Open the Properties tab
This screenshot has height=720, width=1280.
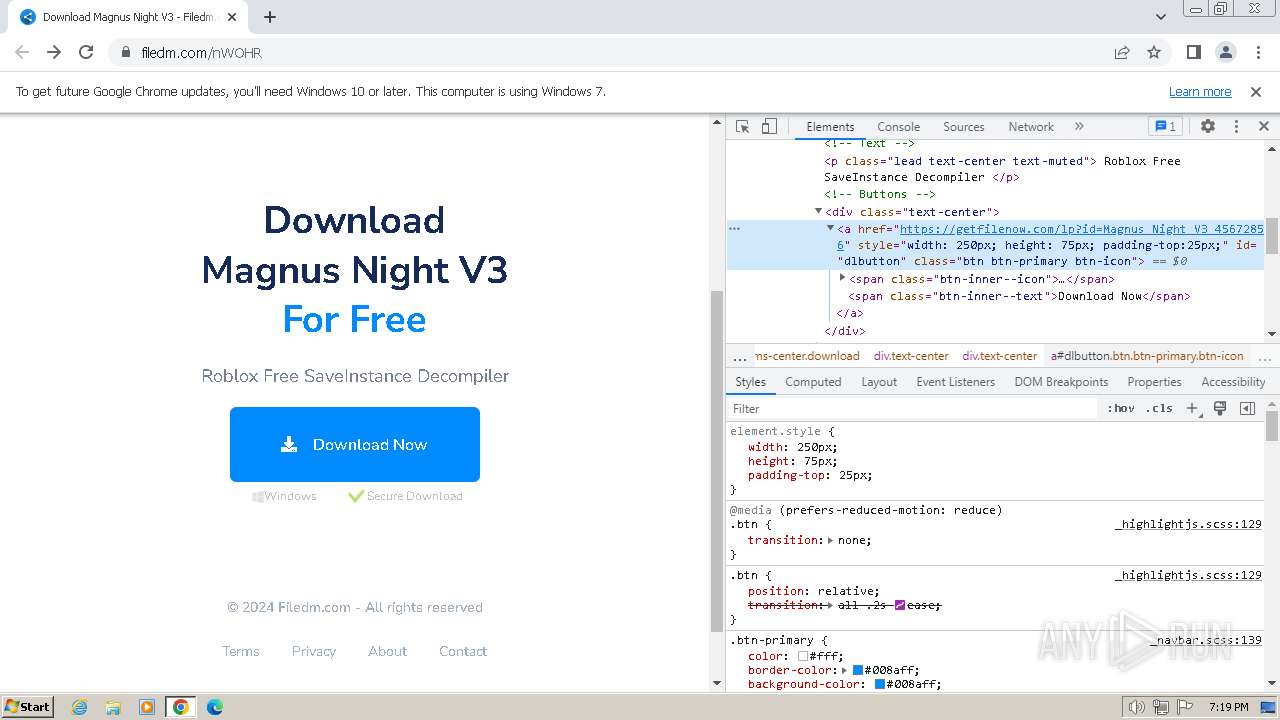coord(1154,382)
